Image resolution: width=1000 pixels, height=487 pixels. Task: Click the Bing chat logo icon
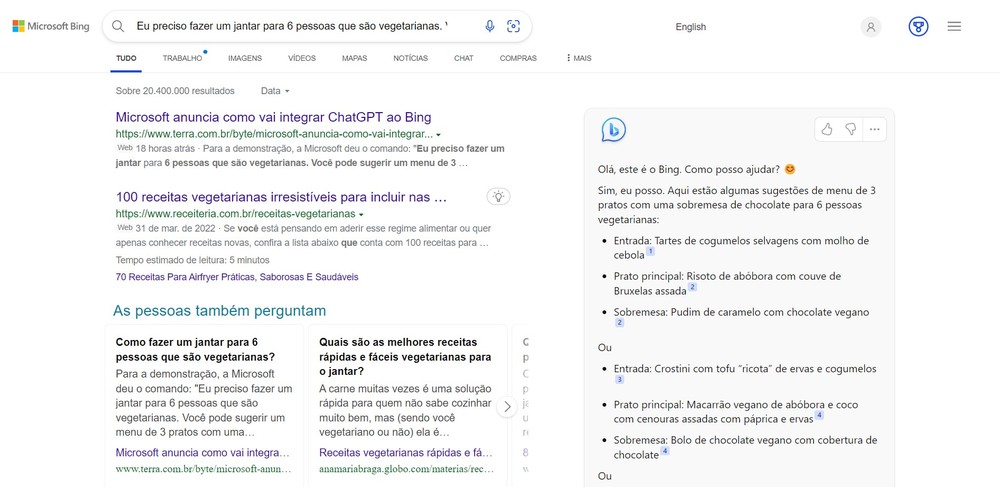(614, 130)
